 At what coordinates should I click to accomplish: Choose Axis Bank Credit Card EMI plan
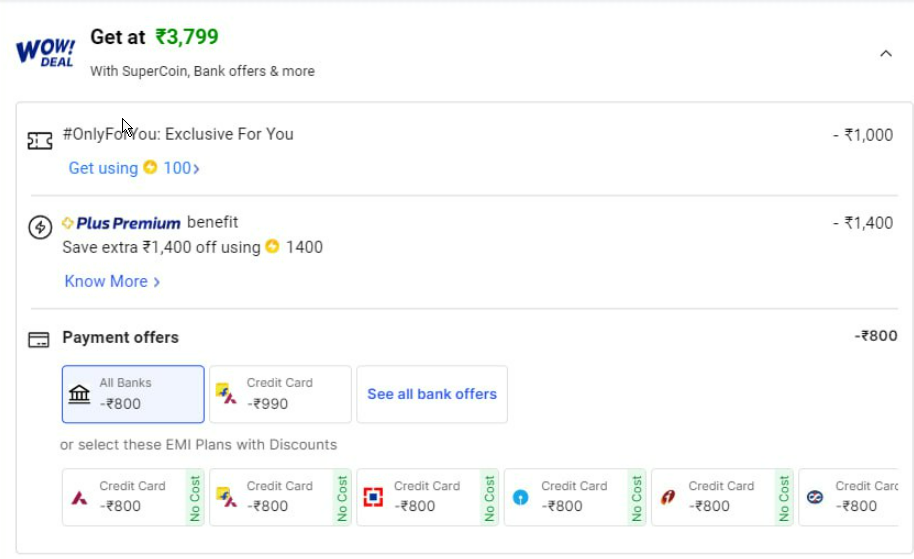point(133,497)
